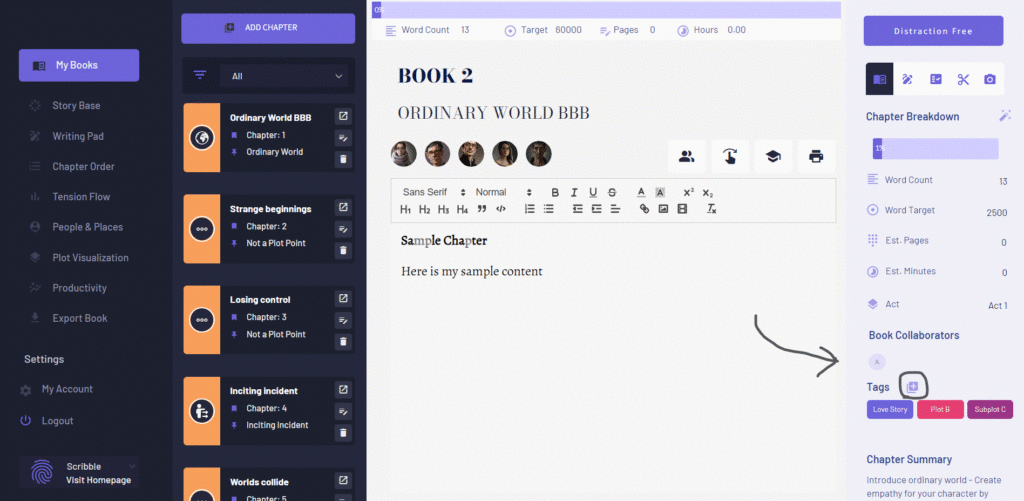Toggle underline formatting in editor toolbar

[x=593, y=192]
